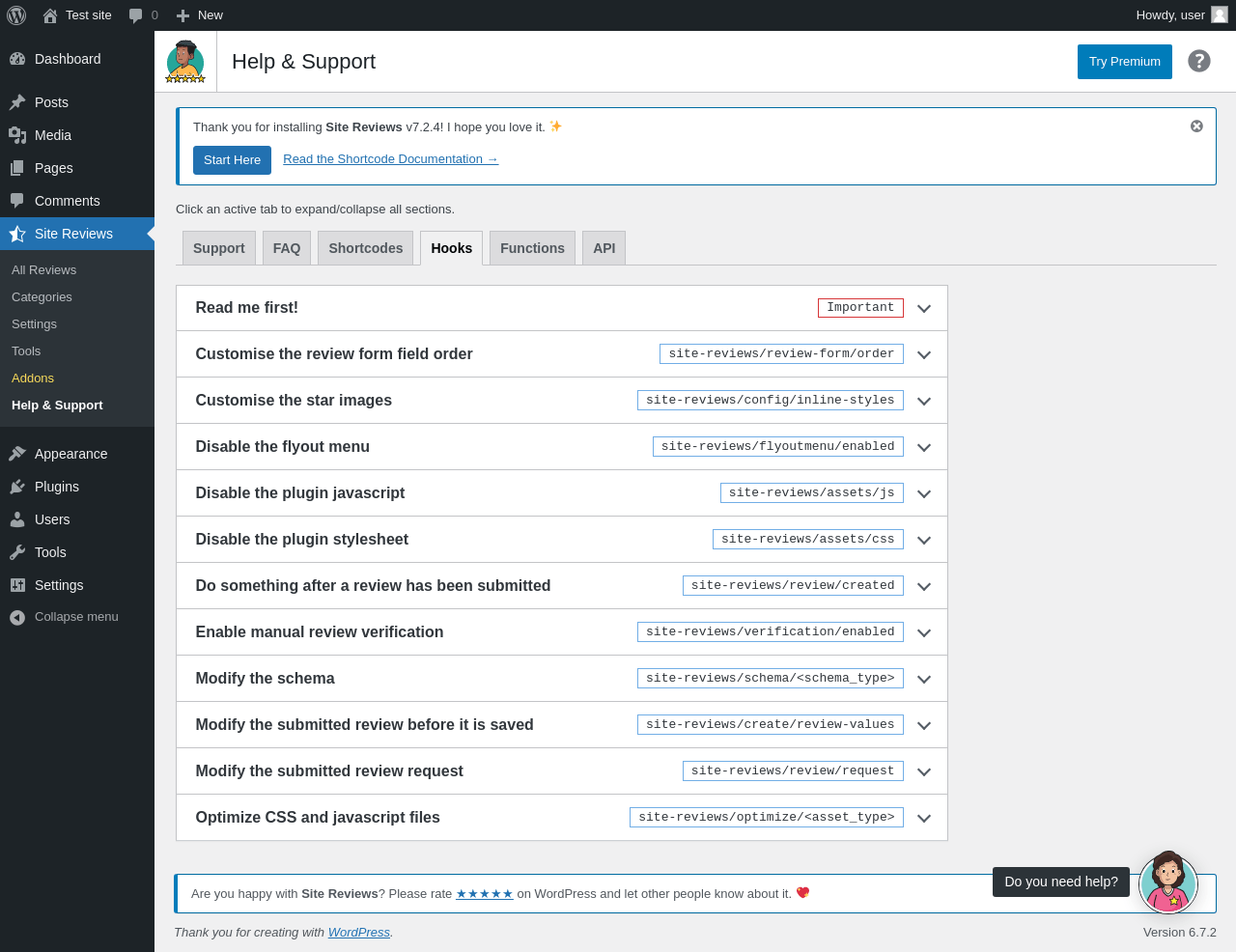
Task: Click the Collapse menu arrow icon
Action: (17, 618)
